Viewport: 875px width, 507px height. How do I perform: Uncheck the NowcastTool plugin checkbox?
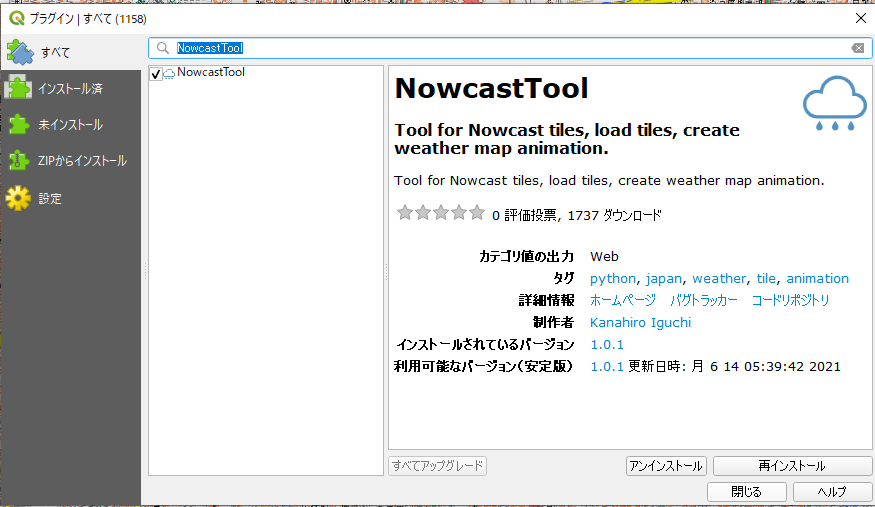156,73
